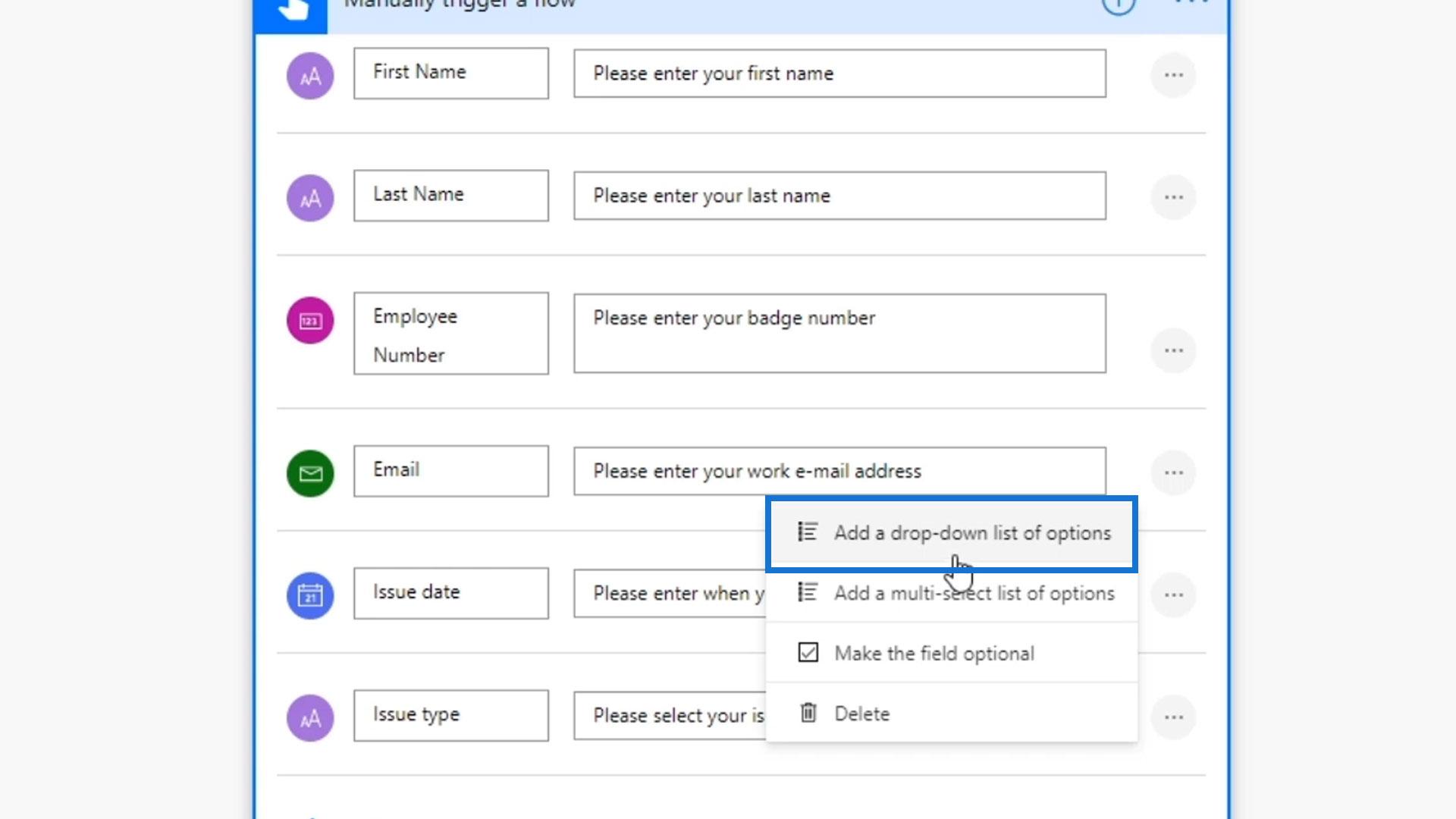Click the Employee Number name field

pos(450,334)
